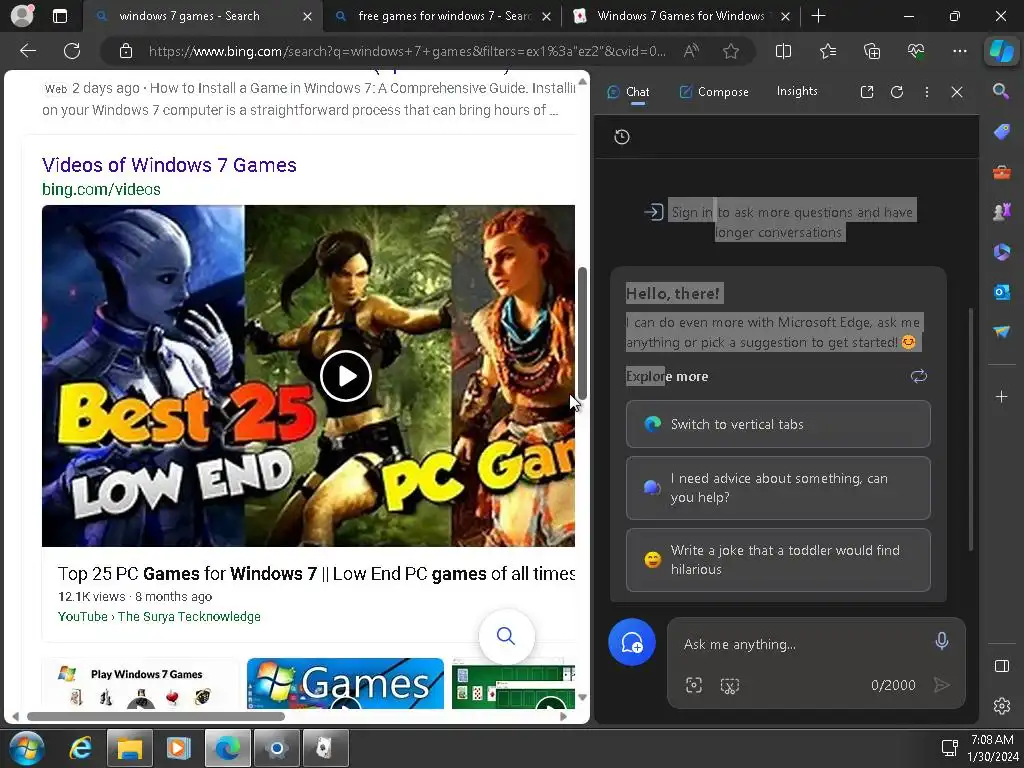
Task: Open Windows Media Player taskbar icon
Action: click(x=178, y=748)
